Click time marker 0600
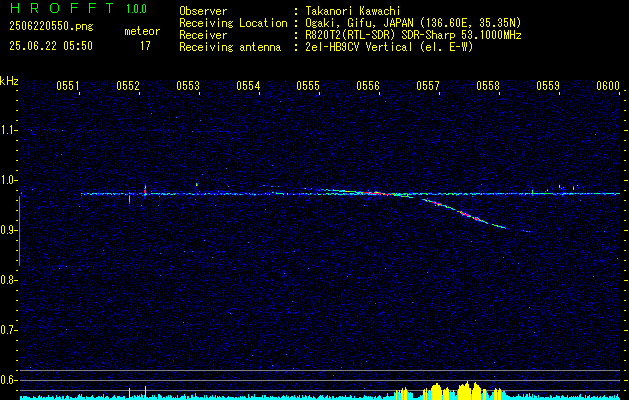 (x=608, y=85)
